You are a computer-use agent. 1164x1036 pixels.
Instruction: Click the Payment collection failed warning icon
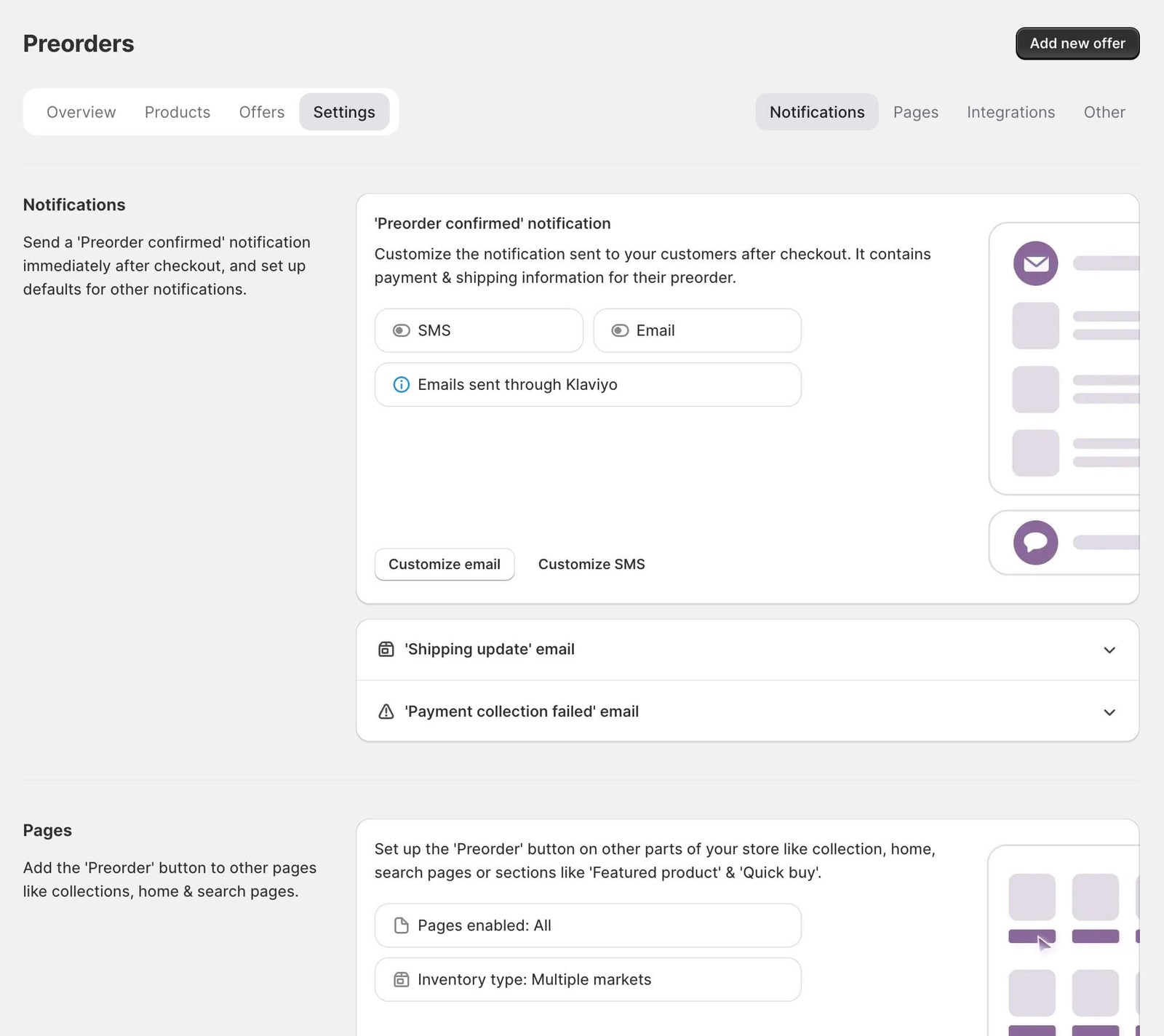pos(386,712)
